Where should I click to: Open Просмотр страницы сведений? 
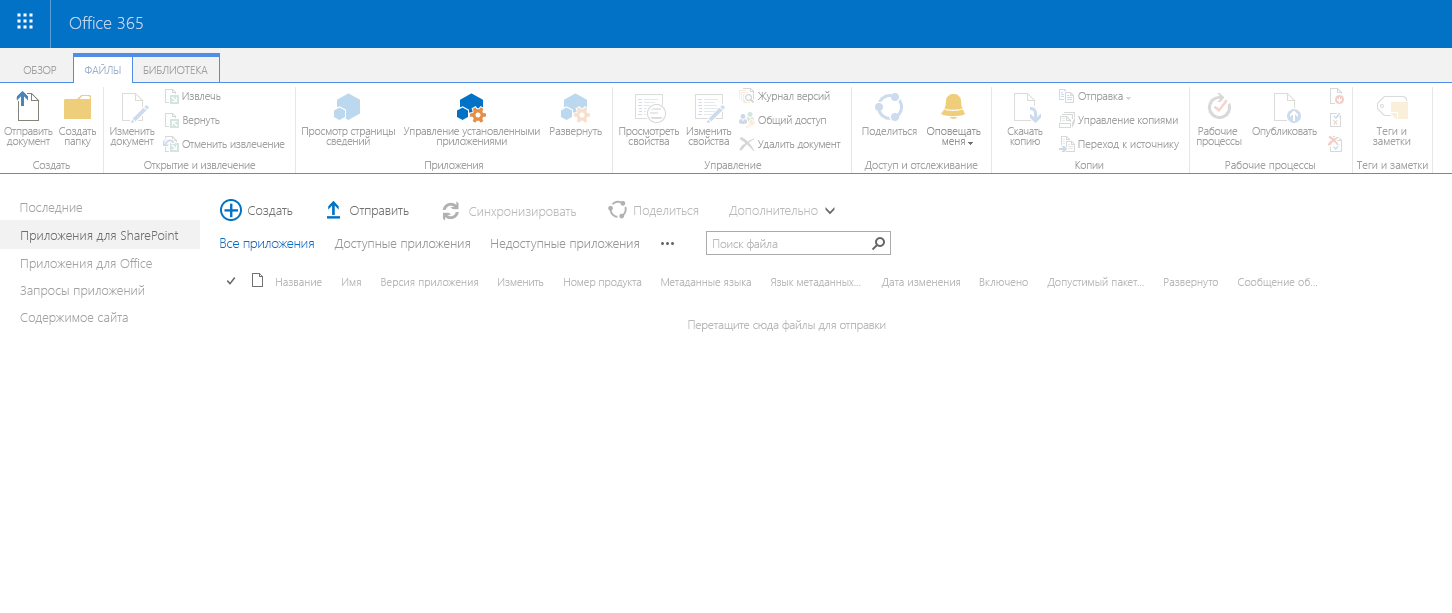348,119
